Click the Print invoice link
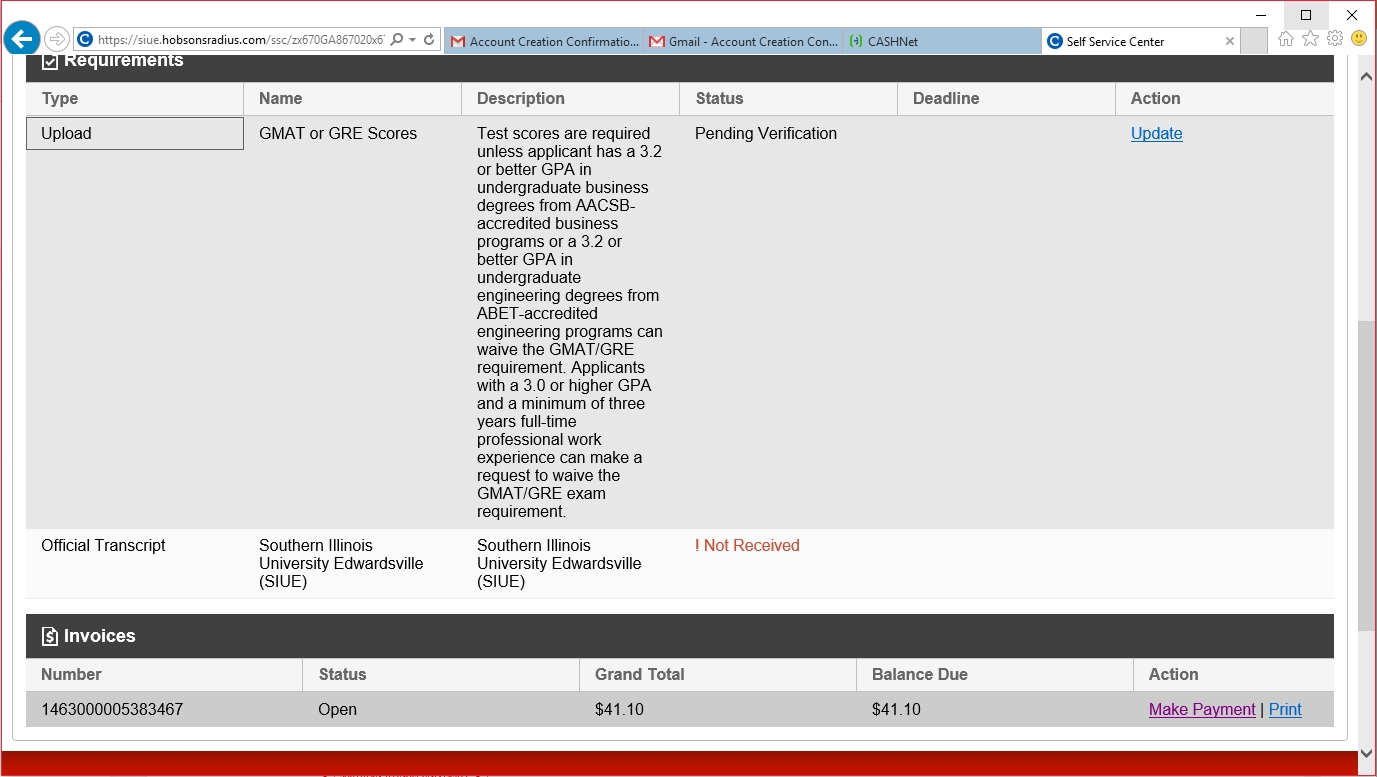 point(1285,710)
